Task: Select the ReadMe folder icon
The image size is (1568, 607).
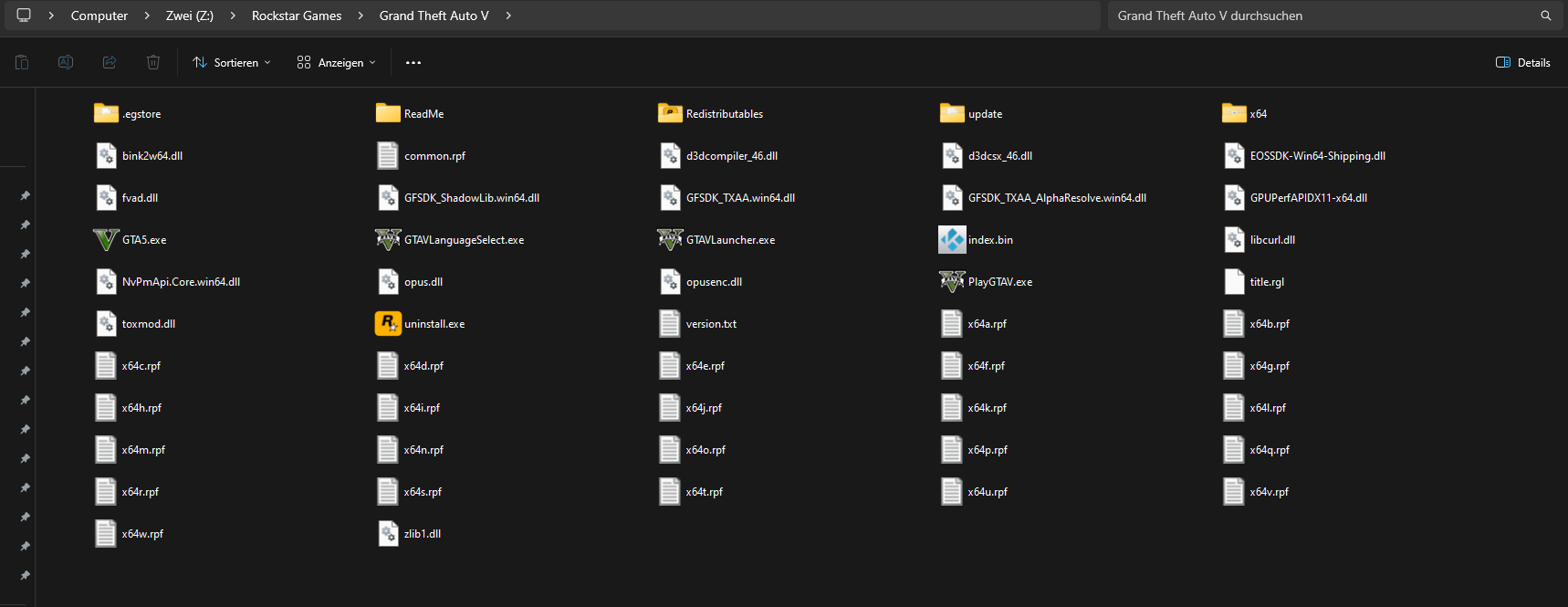Action: 388,114
